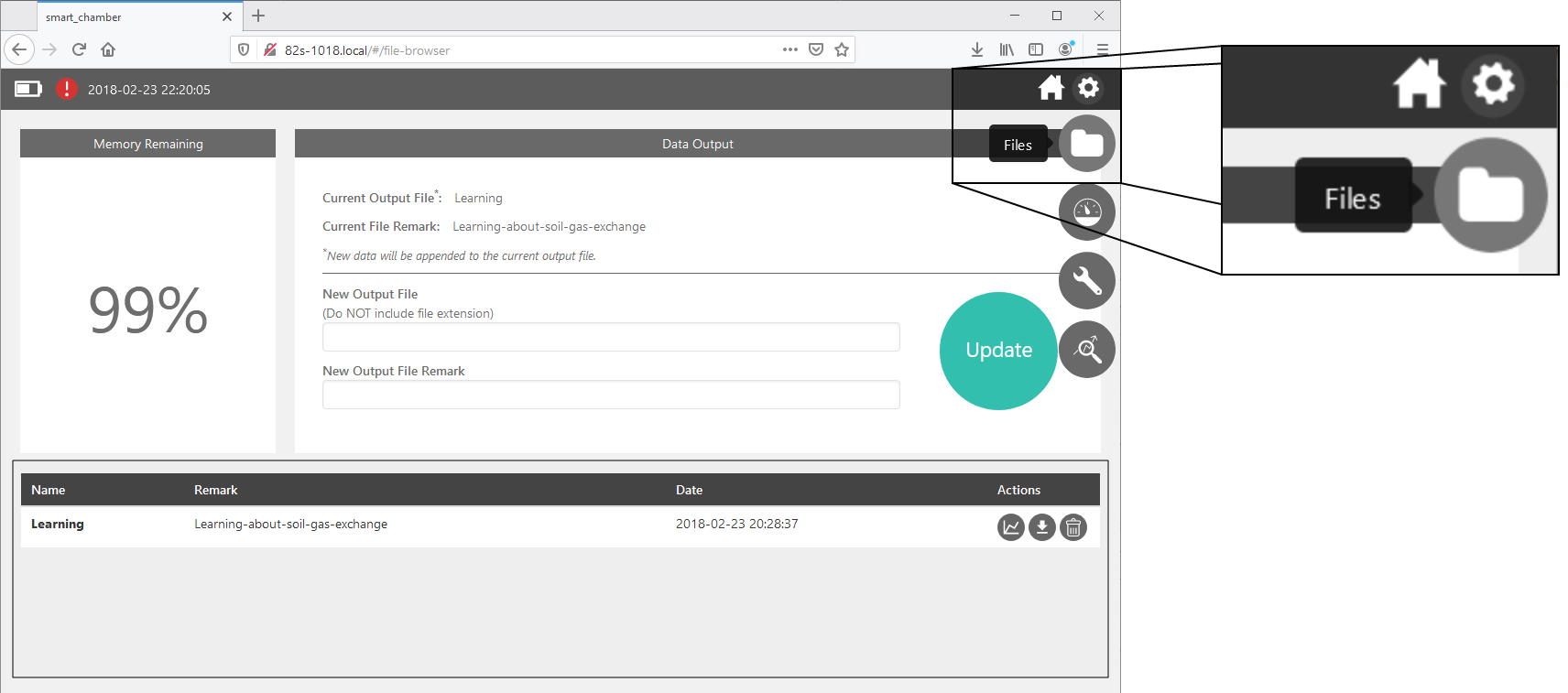The height and width of the screenshot is (693, 1568).
Task: Open page actions three-dot menu
Action: click(789, 49)
